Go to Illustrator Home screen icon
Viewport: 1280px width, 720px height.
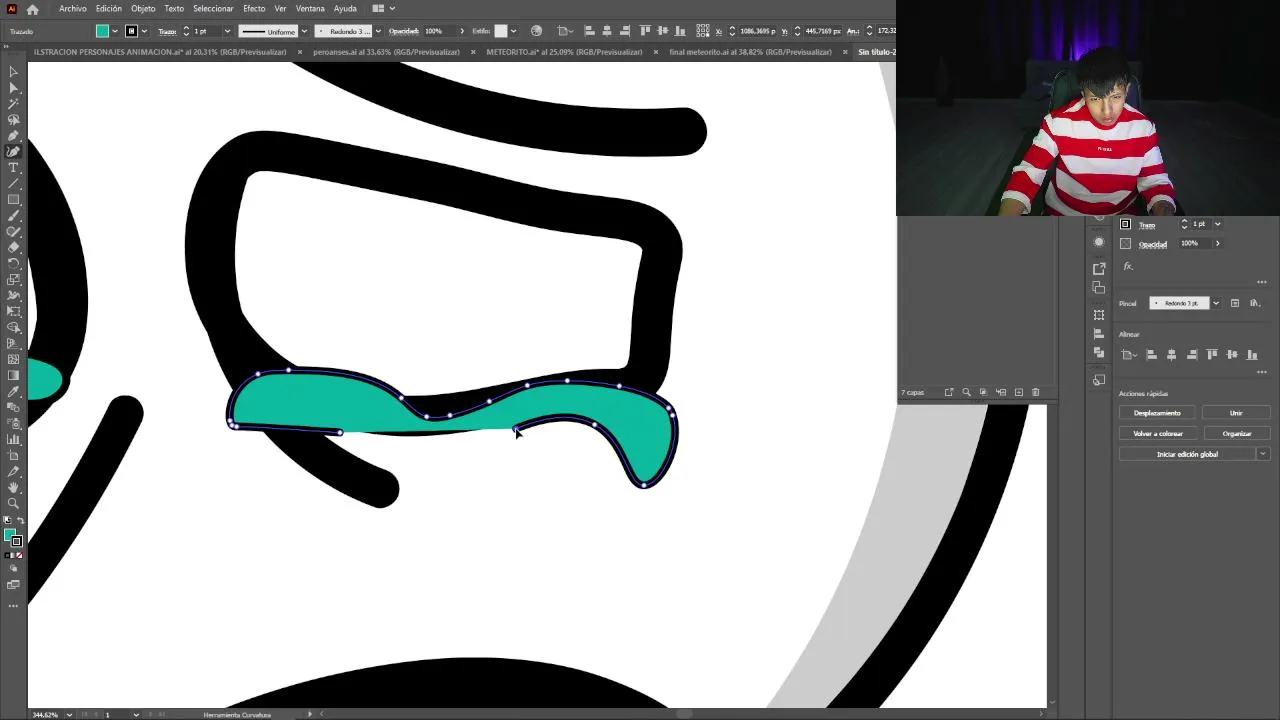(33, 9)
